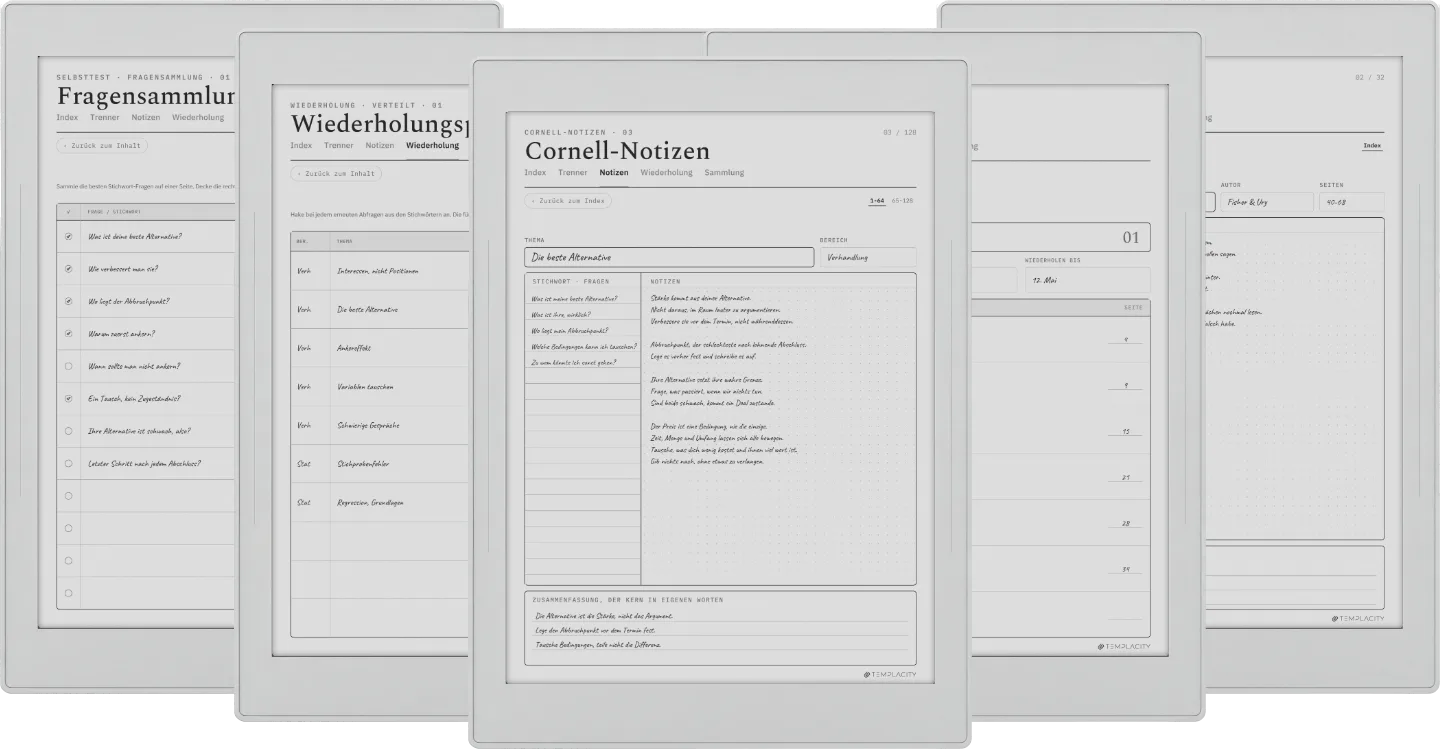This screenshot has width=1440, height=750.
Task: Jump to the page range 65-128 link
Action: 904,201
